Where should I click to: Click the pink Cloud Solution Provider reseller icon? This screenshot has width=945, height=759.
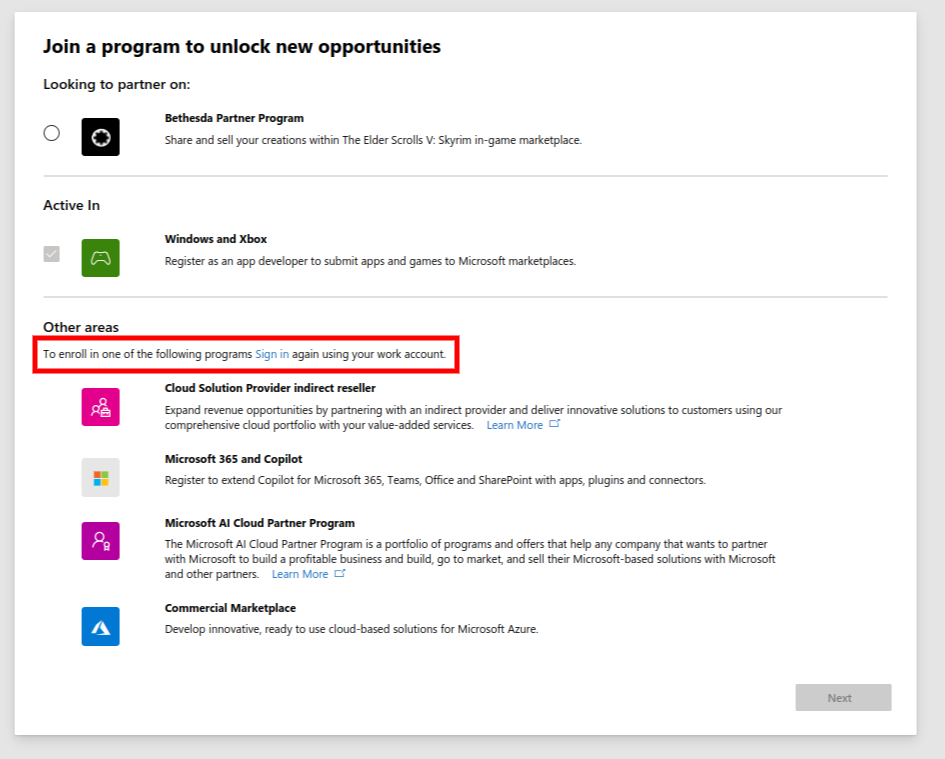point(100,406)
